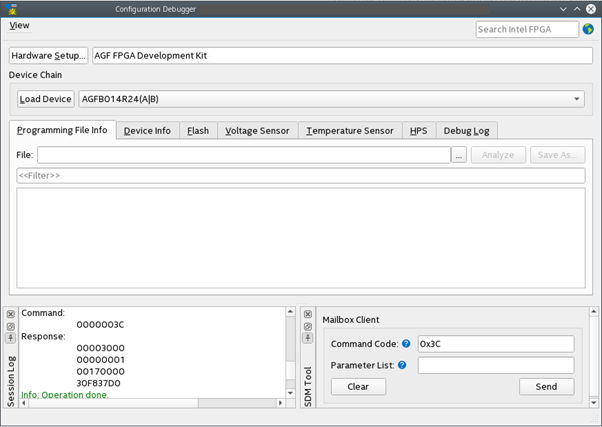Click the Session Log left scroll arrow
The image size is (602, 427).
pos(24,403)
